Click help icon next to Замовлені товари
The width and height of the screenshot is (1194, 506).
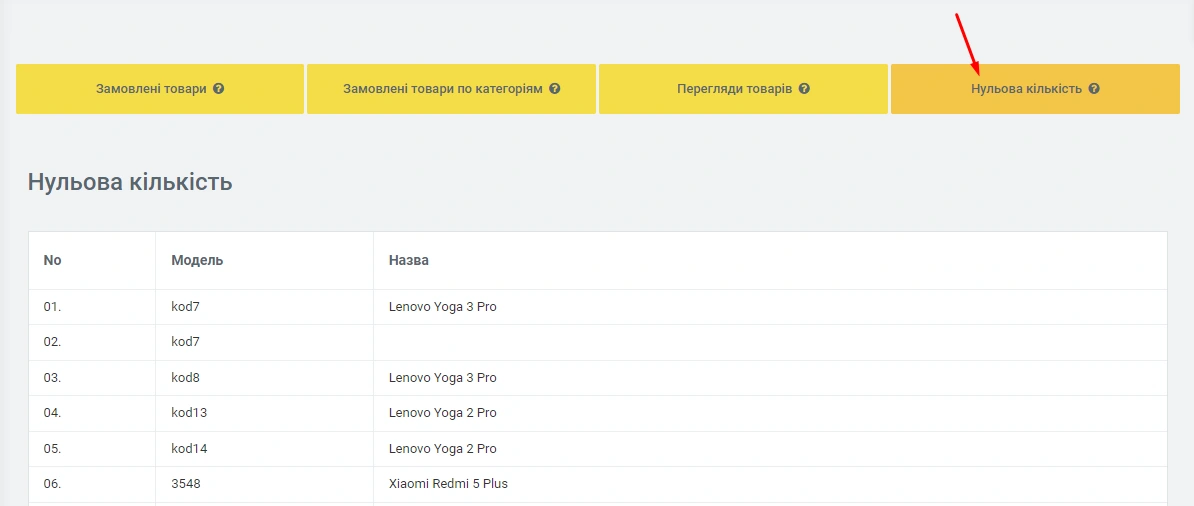click(x=219, y=89)
